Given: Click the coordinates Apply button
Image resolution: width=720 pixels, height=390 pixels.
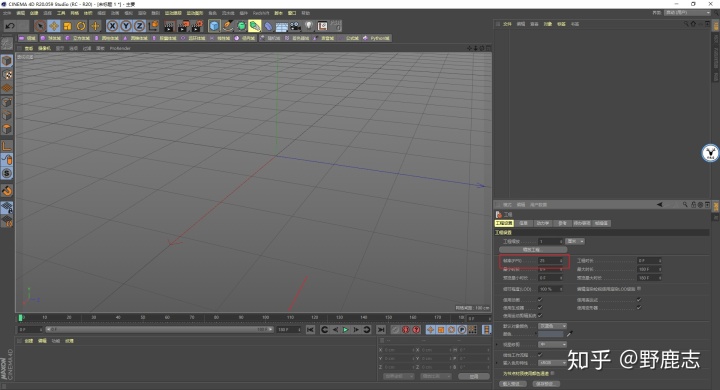Looking at the screenshot, I should pos(474,376).
